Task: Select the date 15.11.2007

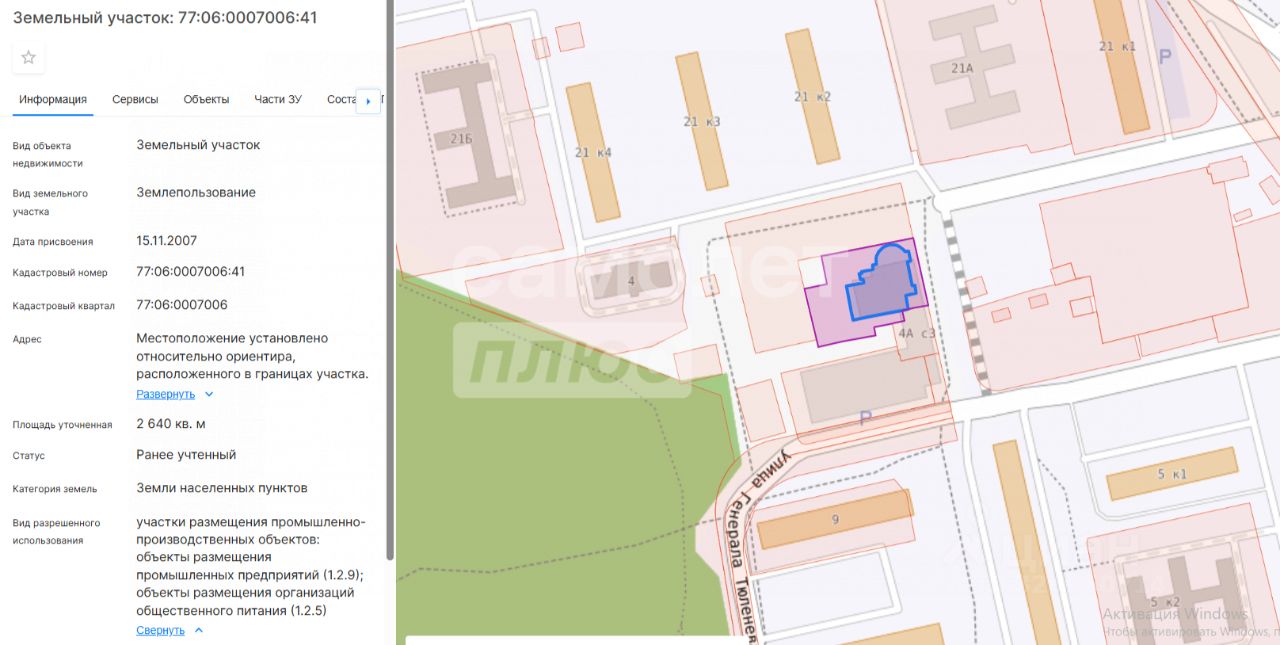Action: click(167, 241)
